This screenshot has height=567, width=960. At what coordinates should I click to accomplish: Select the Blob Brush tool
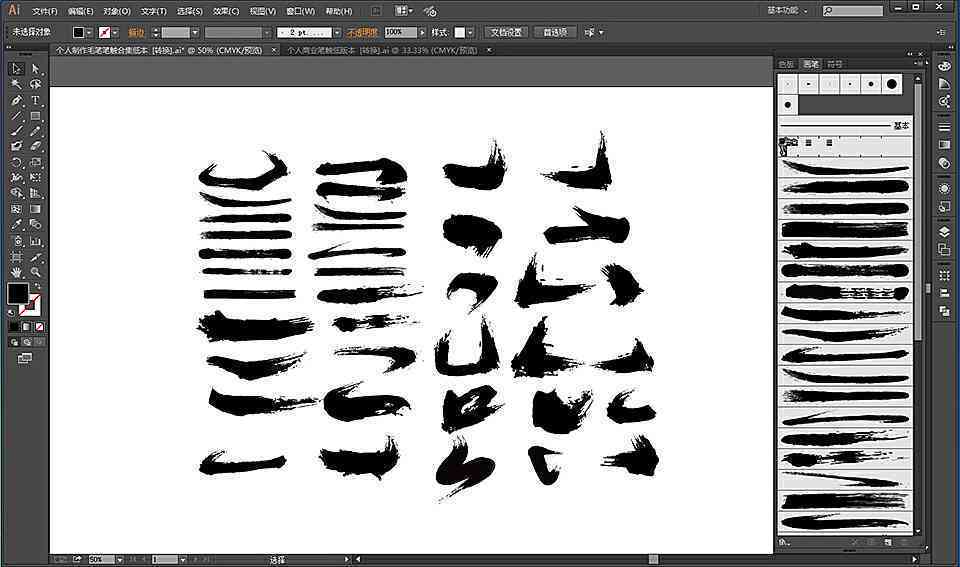17,146
